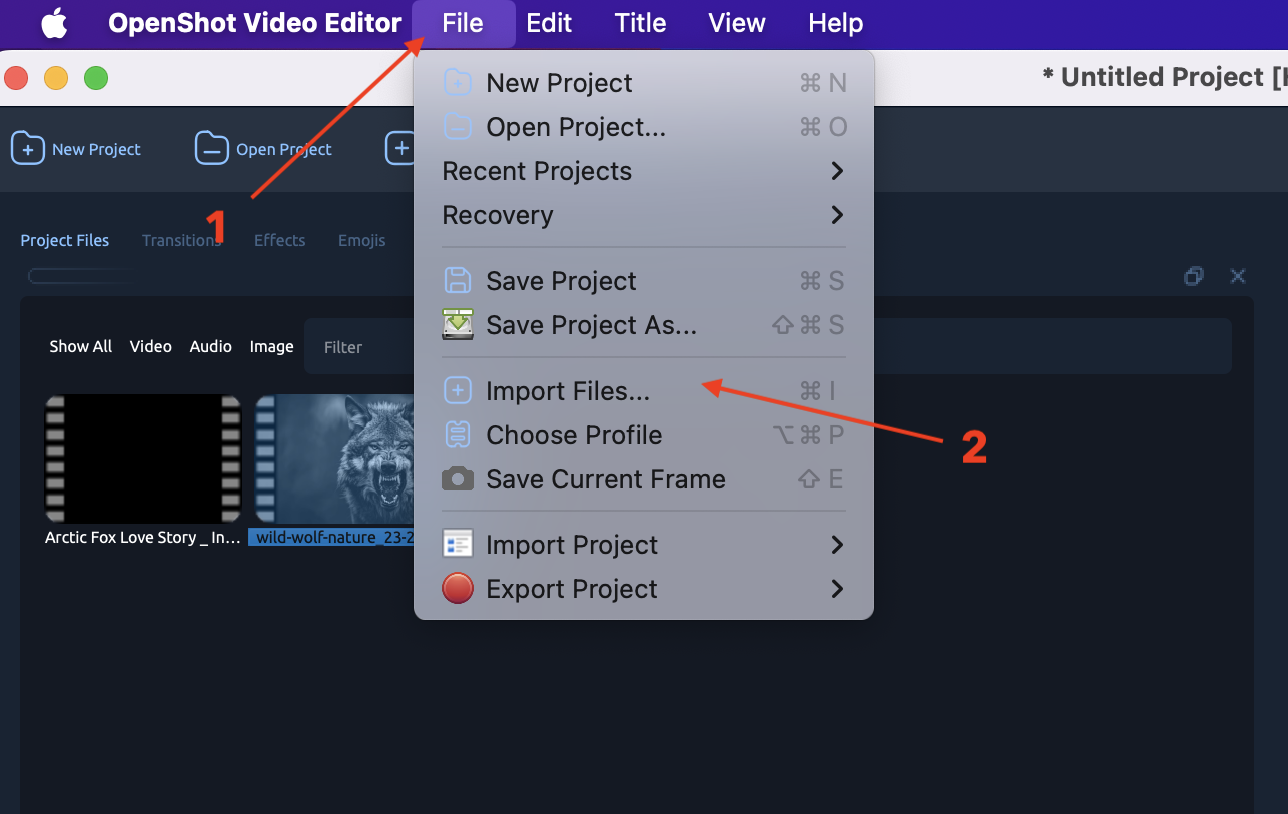Open the Title menu
The image size is (1288, 814).
click(640, 23)
